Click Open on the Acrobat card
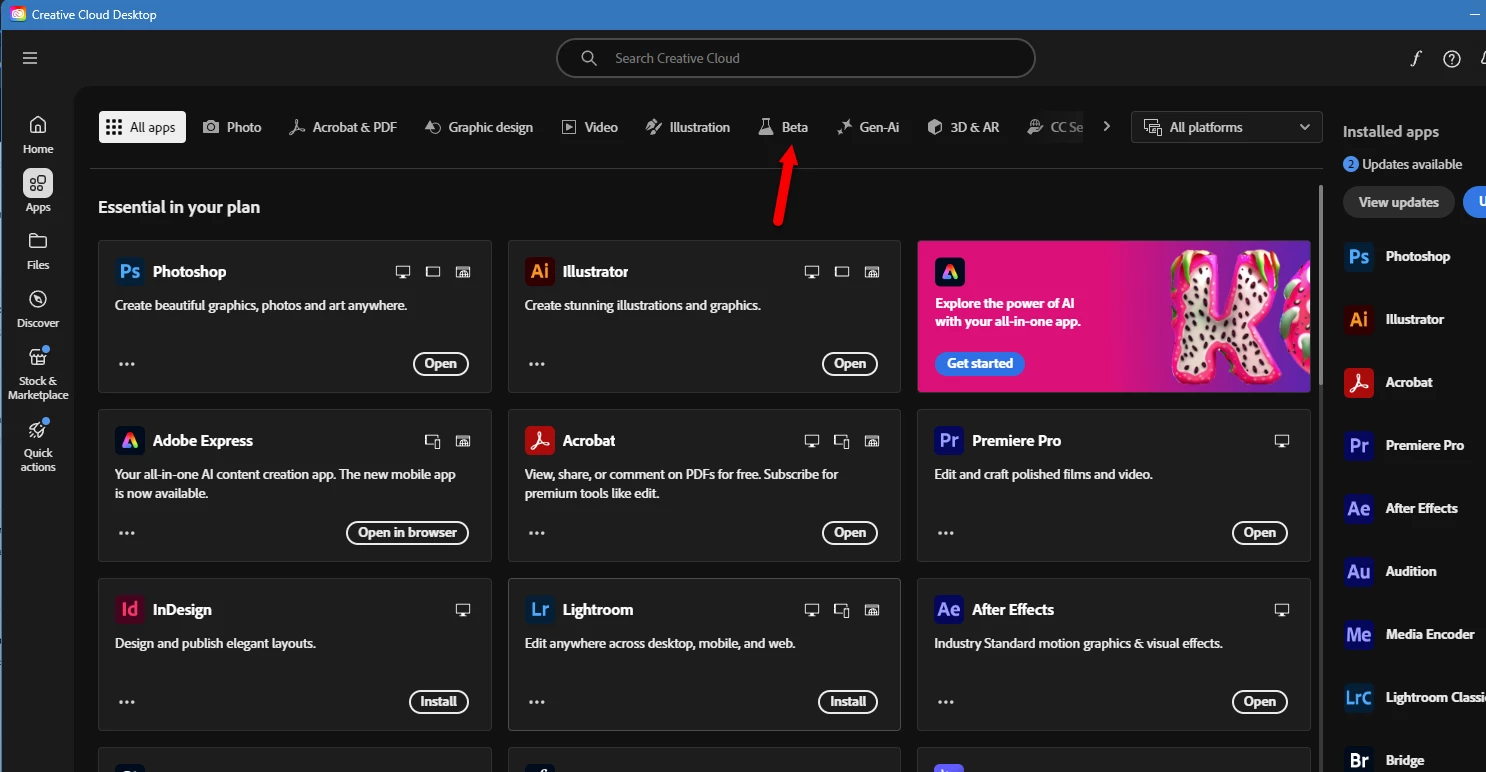 point(850,533)
